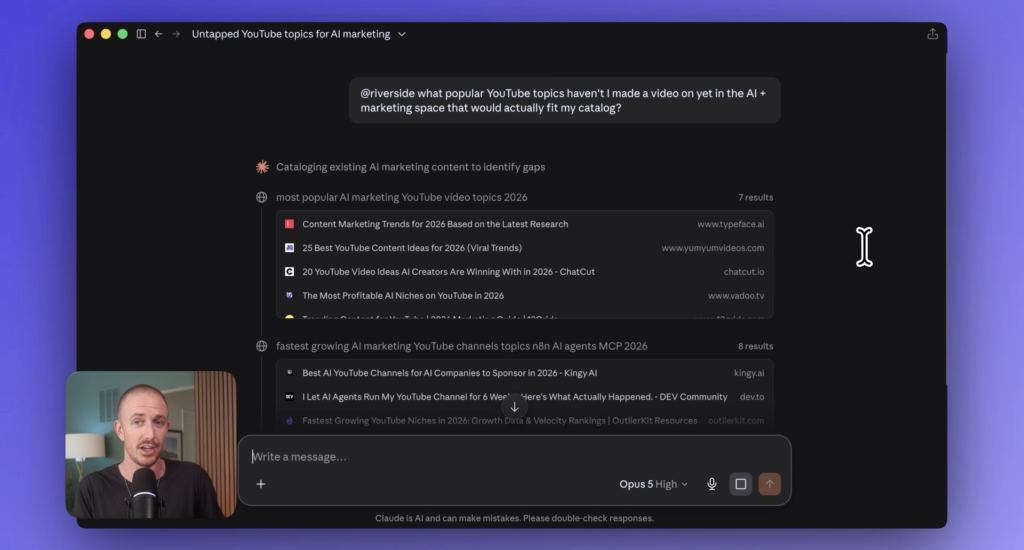
Task: Click globe icon beside 'most popular AI marketing' search
Action: click(x=261, y=197)
